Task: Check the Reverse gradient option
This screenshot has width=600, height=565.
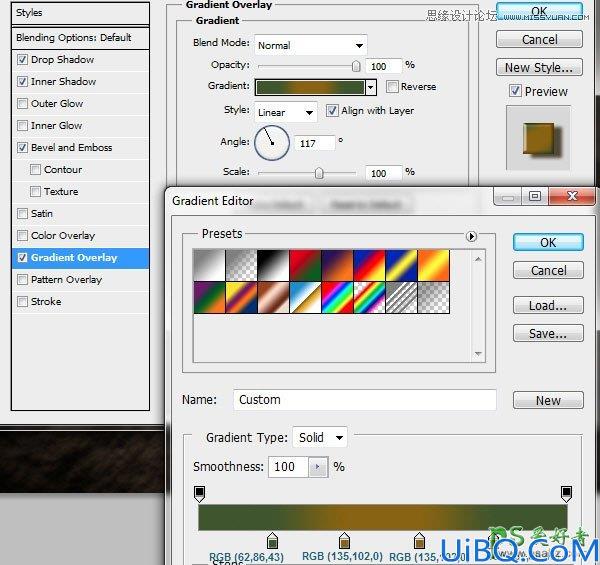Action: pyautogui.click(x=392, y=87)
